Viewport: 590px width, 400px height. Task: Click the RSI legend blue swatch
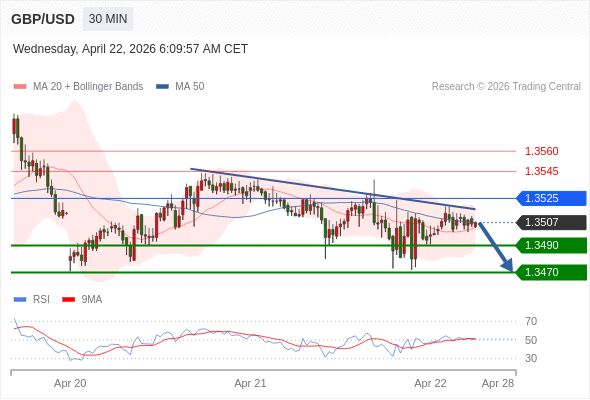click(20, 300)
